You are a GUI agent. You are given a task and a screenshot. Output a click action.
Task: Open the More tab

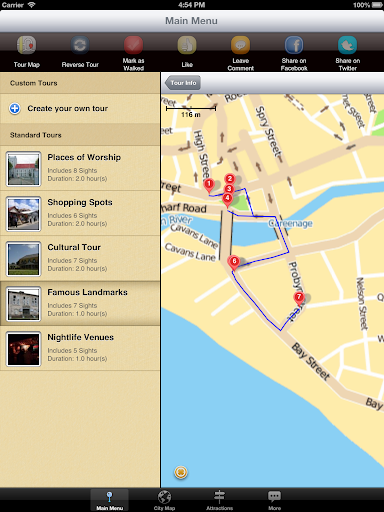click(x=274, y=500)
